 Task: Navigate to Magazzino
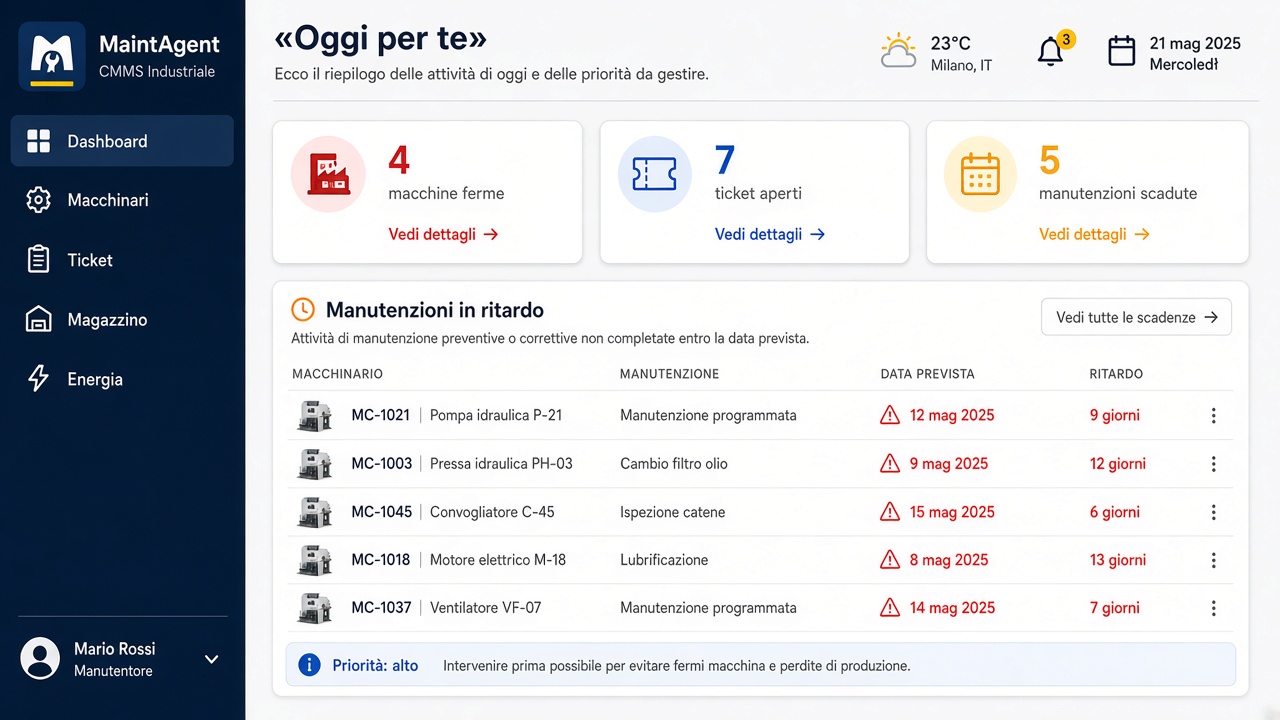point(122,320)
